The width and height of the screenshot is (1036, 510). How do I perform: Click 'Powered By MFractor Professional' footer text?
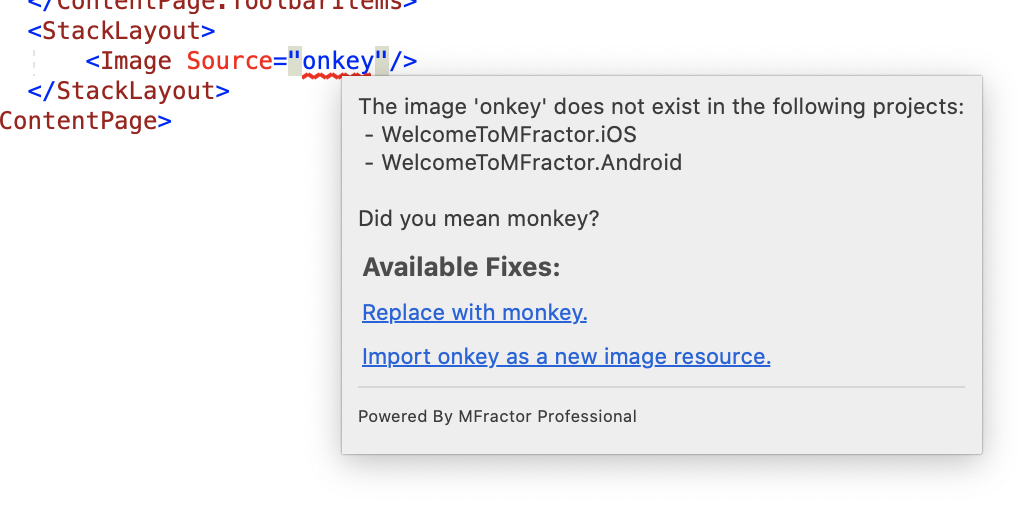pos(498,417)
